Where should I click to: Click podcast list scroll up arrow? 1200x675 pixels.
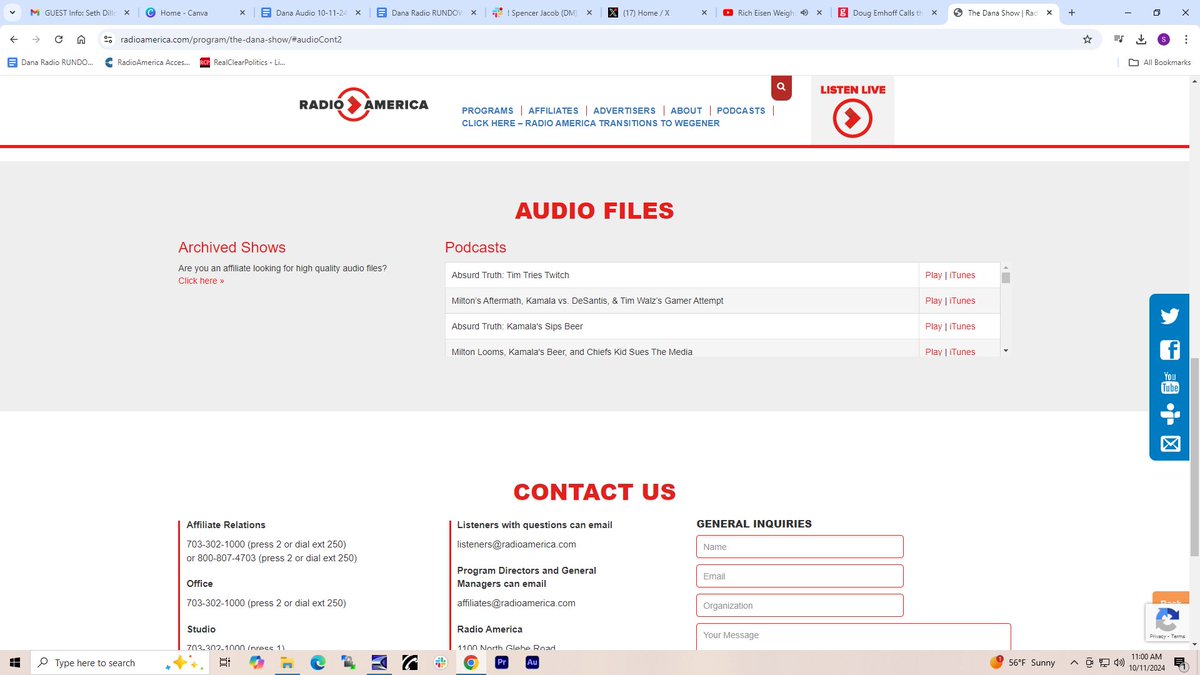tap(1005, 266)
